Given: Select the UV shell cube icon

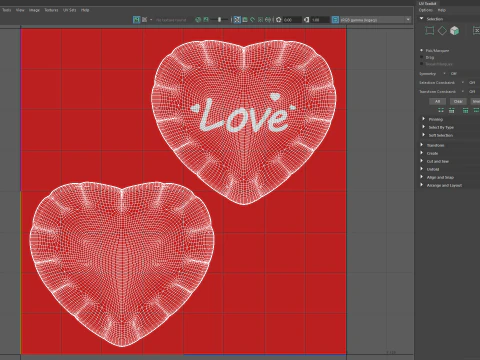Looking at the screenshot, I should click(454, 31).
